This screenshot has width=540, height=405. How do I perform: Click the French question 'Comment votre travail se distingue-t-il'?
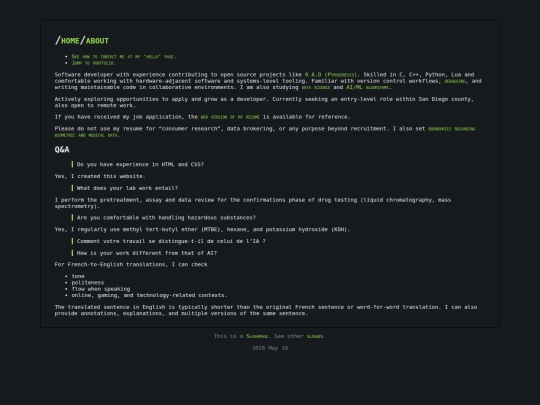click(x=171, y=241)
